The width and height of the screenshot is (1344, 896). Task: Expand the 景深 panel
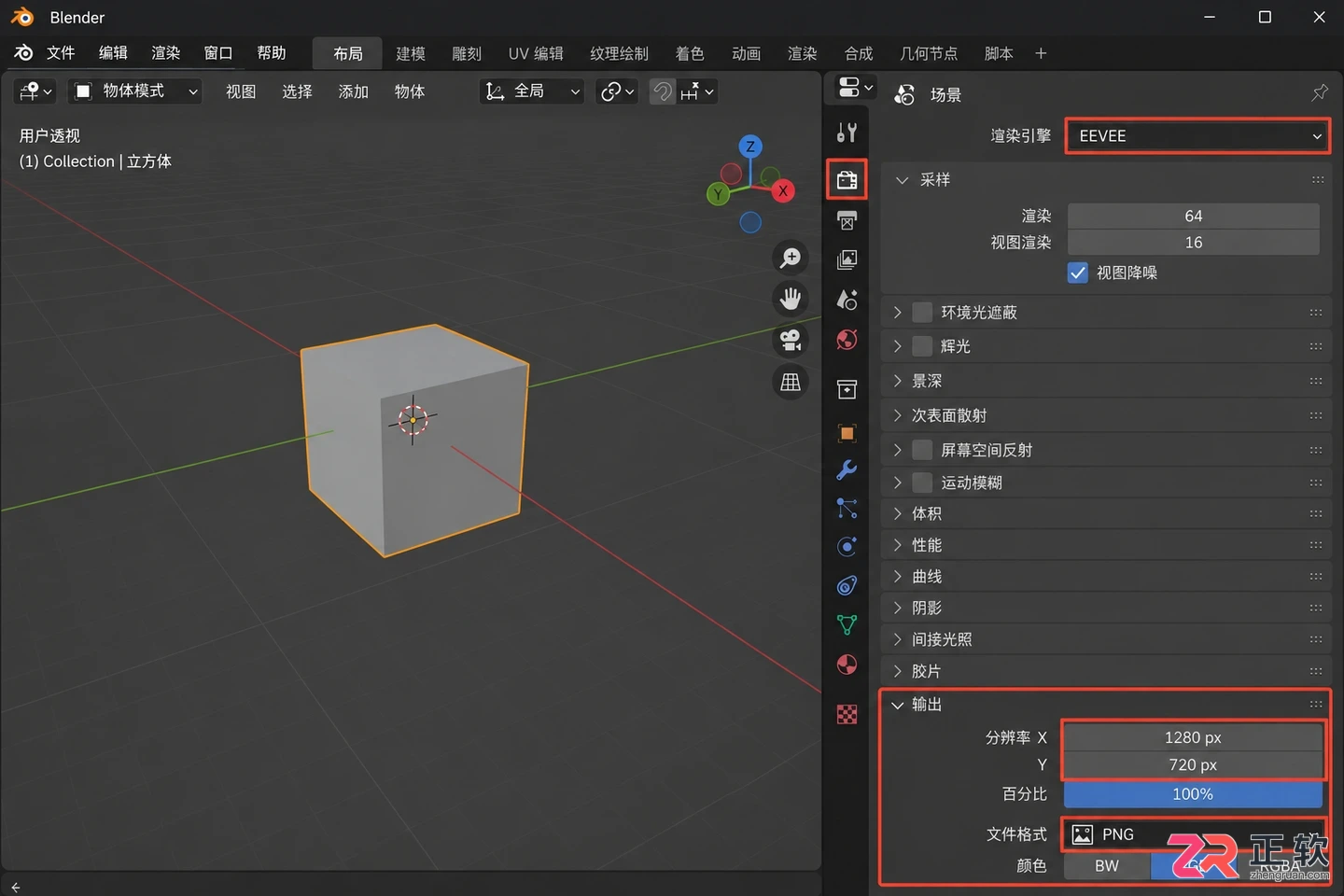tap(1106, 381)
